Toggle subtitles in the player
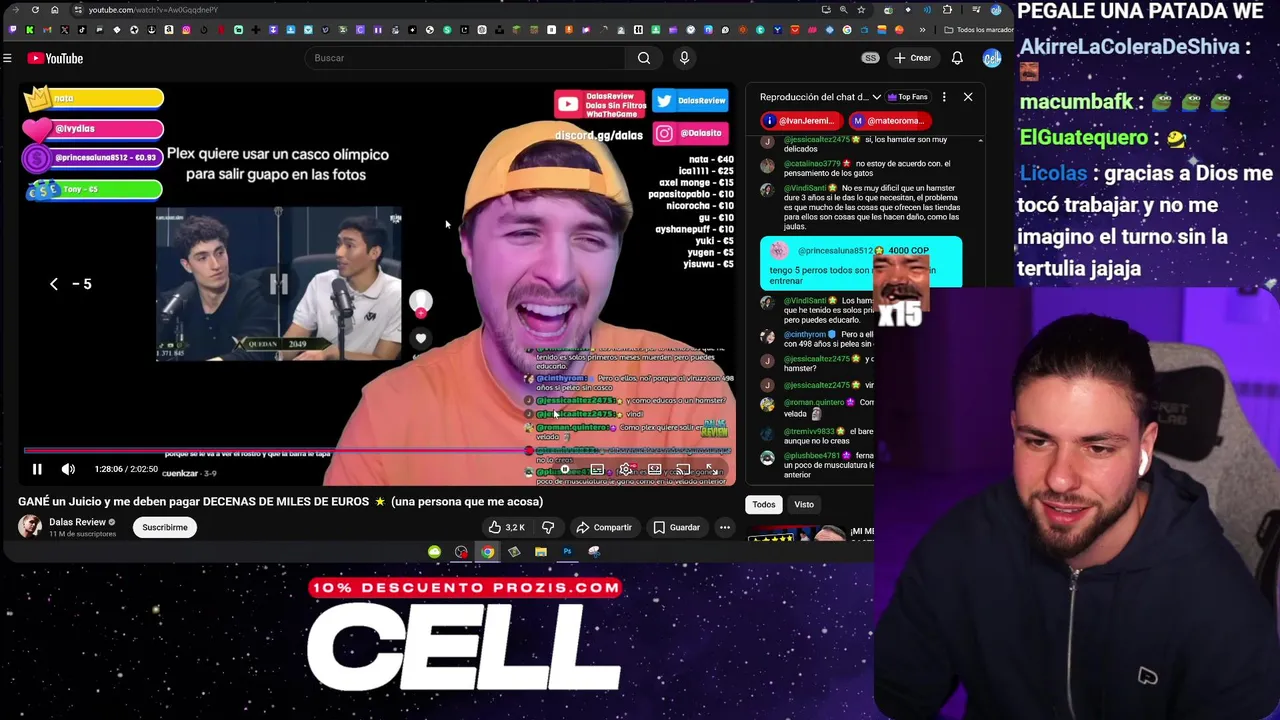The height and width of the screenshot is (720, 1280). pyautogui.click(x=597, y=469)
